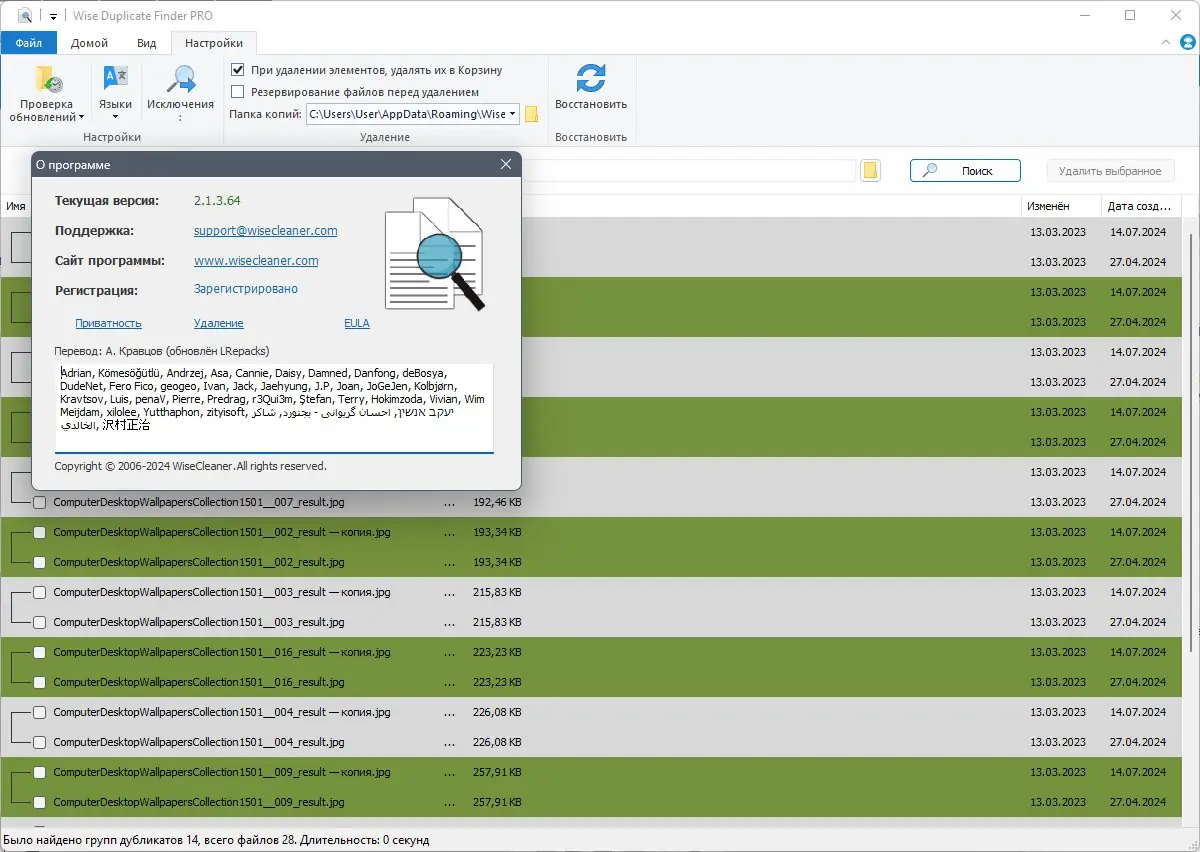Image resolution: width=1200 pixels, height=852 pixels.
Task: Click the '009_result — копия.jpg' file name
Action: coord(222,772)
